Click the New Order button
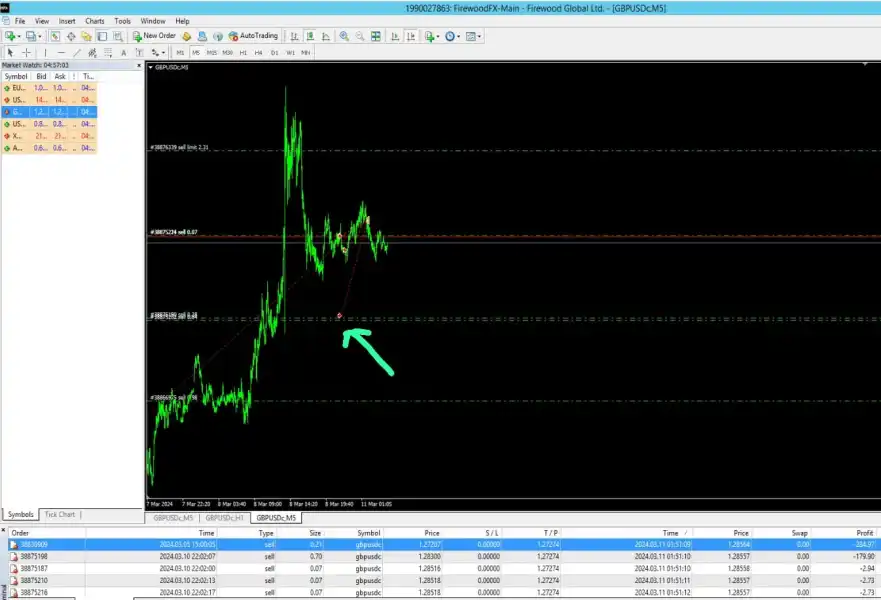Screen dimensions: 881x600 pos(155,35)
